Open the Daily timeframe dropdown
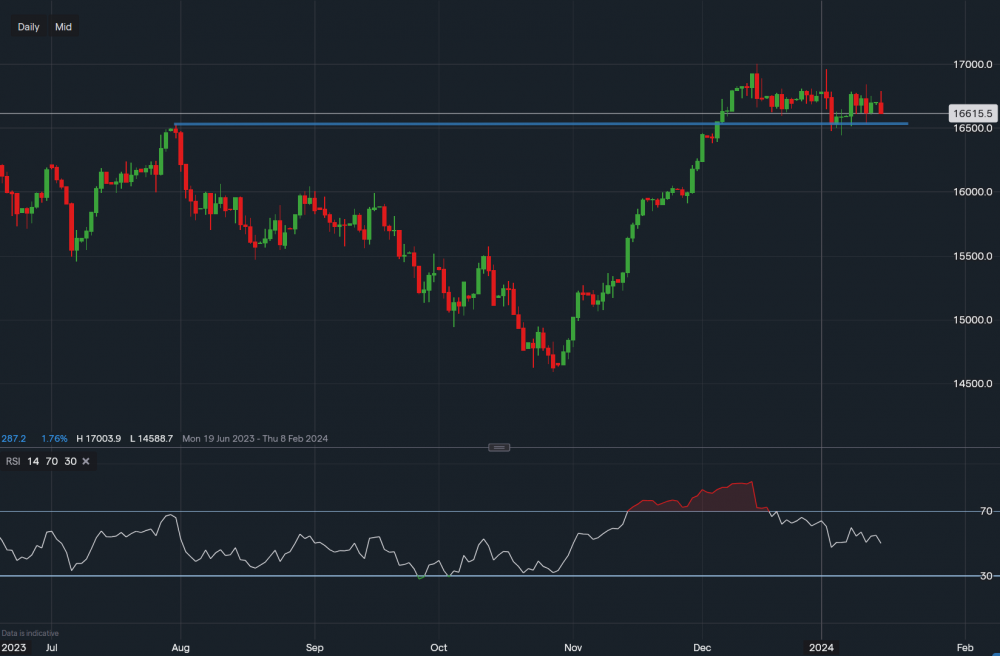This screenshot has height=656, width=1000. [28, 27]
